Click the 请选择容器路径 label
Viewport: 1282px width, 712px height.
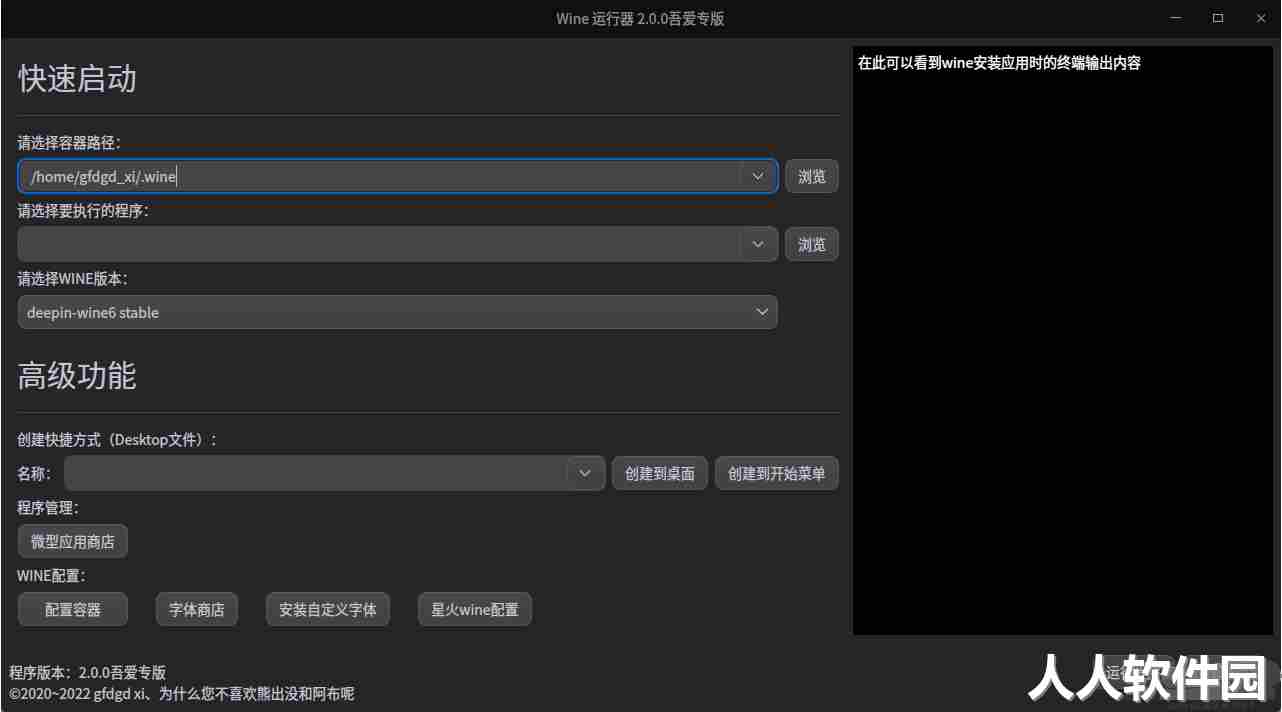click(69, 143)
